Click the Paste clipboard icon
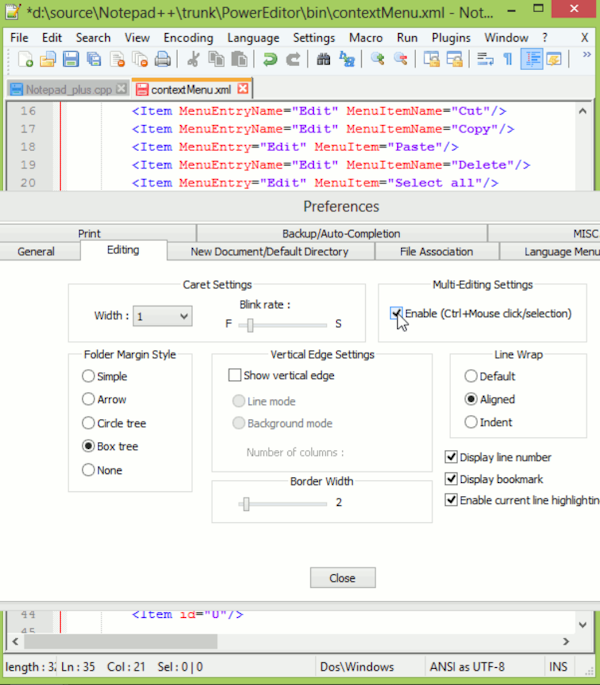Viewport: 600px width, 685px height. pos(239,59)
